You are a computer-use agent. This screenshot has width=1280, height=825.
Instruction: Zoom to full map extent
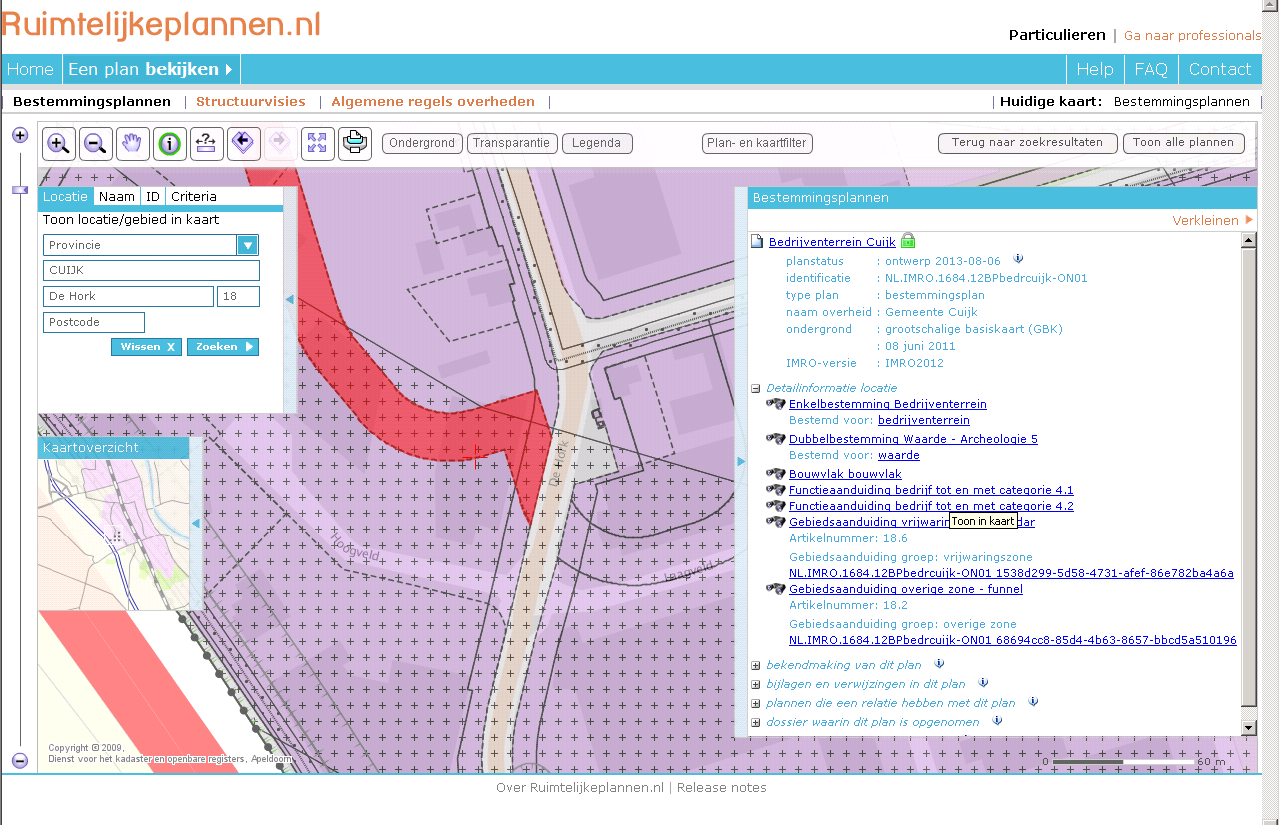pos(317,144)
